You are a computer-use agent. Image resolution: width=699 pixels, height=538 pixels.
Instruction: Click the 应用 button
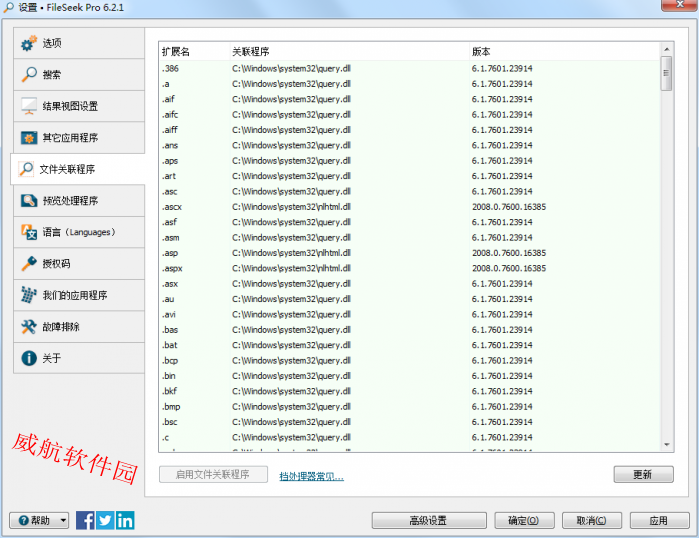coord(659,520)
